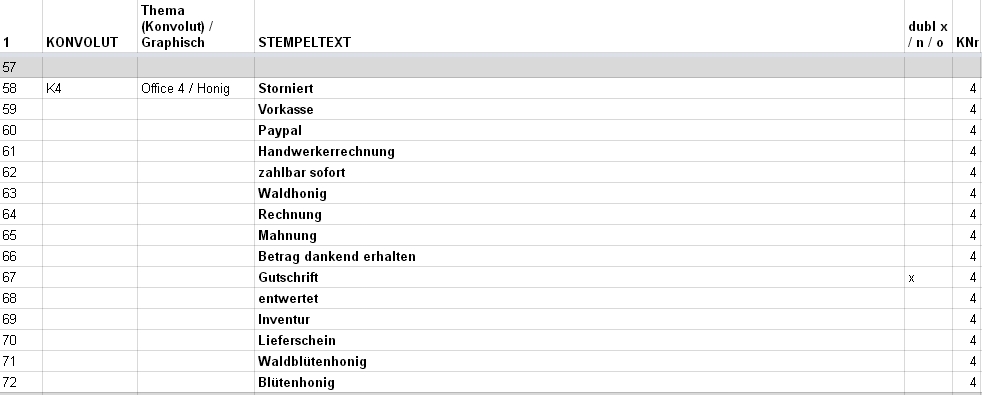
Task: Select the Handwerkerrechnung cell
Action: coord(579,151)
